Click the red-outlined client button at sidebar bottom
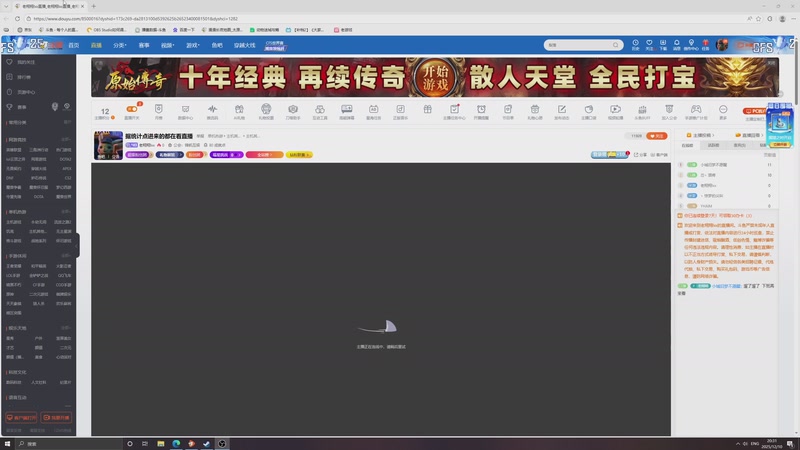This screenshot has height=450, width=800. click(21, 417)
